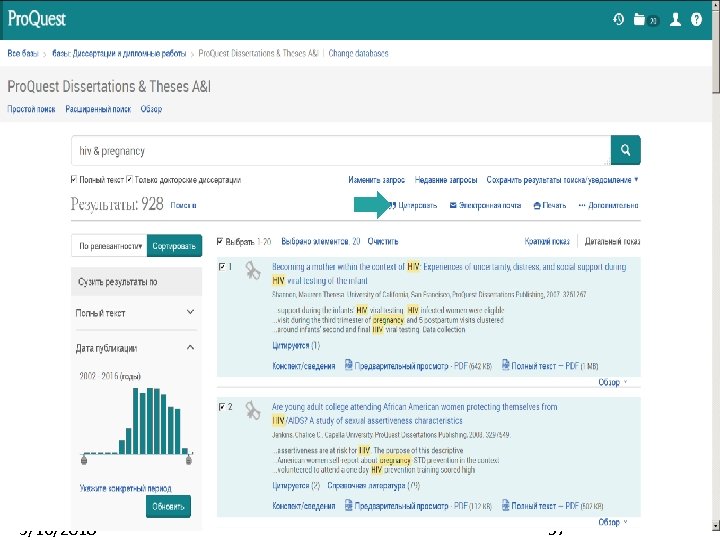The image size is (720, 540).
Task: Open preview PDF icon (642 KB) for result 1
Action: coord(349,366)
